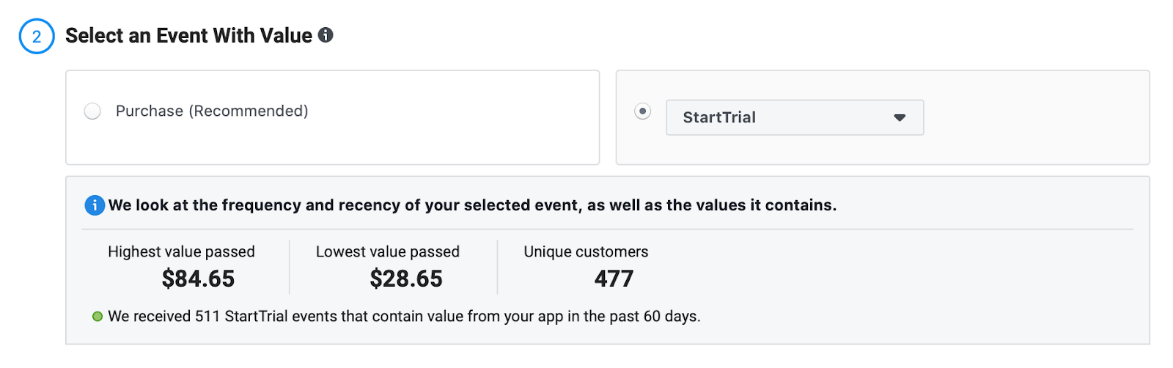Click the Purchase option card
This screenshot has width=1173, height=368.
click(x=333, y=117)
